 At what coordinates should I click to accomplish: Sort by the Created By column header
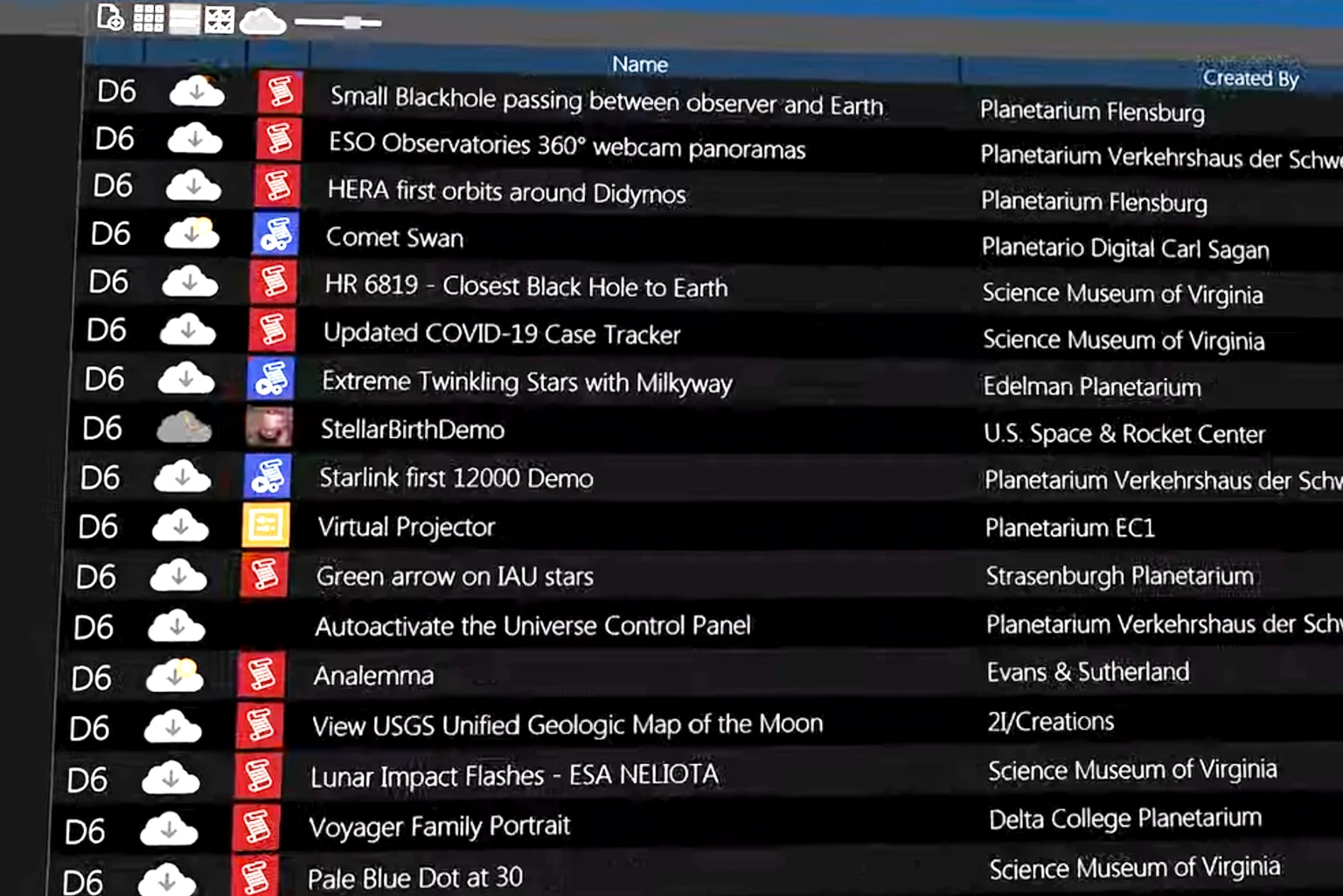1250,78
